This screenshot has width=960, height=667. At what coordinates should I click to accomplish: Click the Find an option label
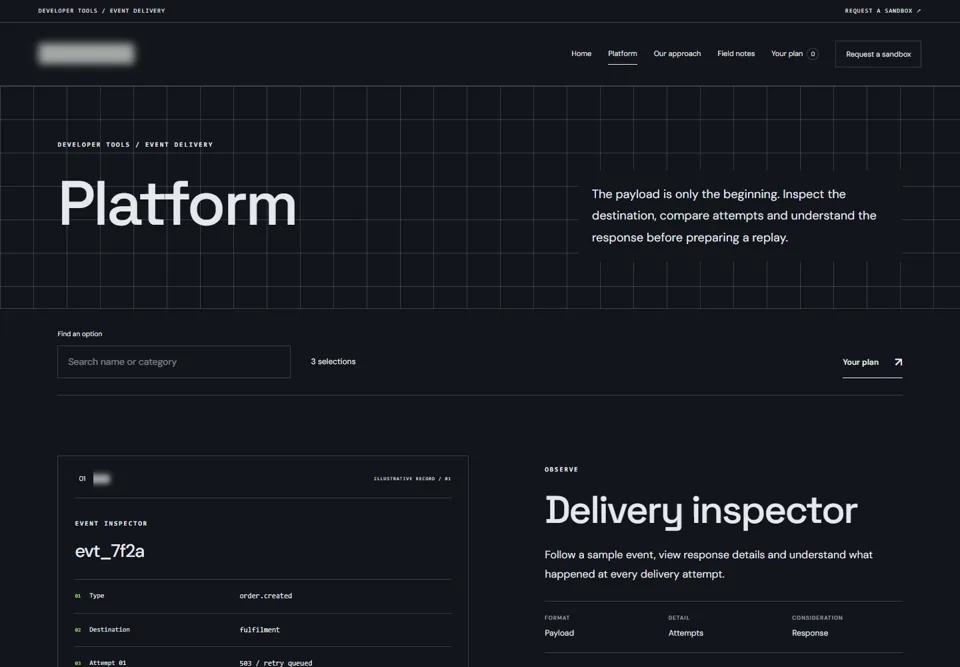point(80,334)
